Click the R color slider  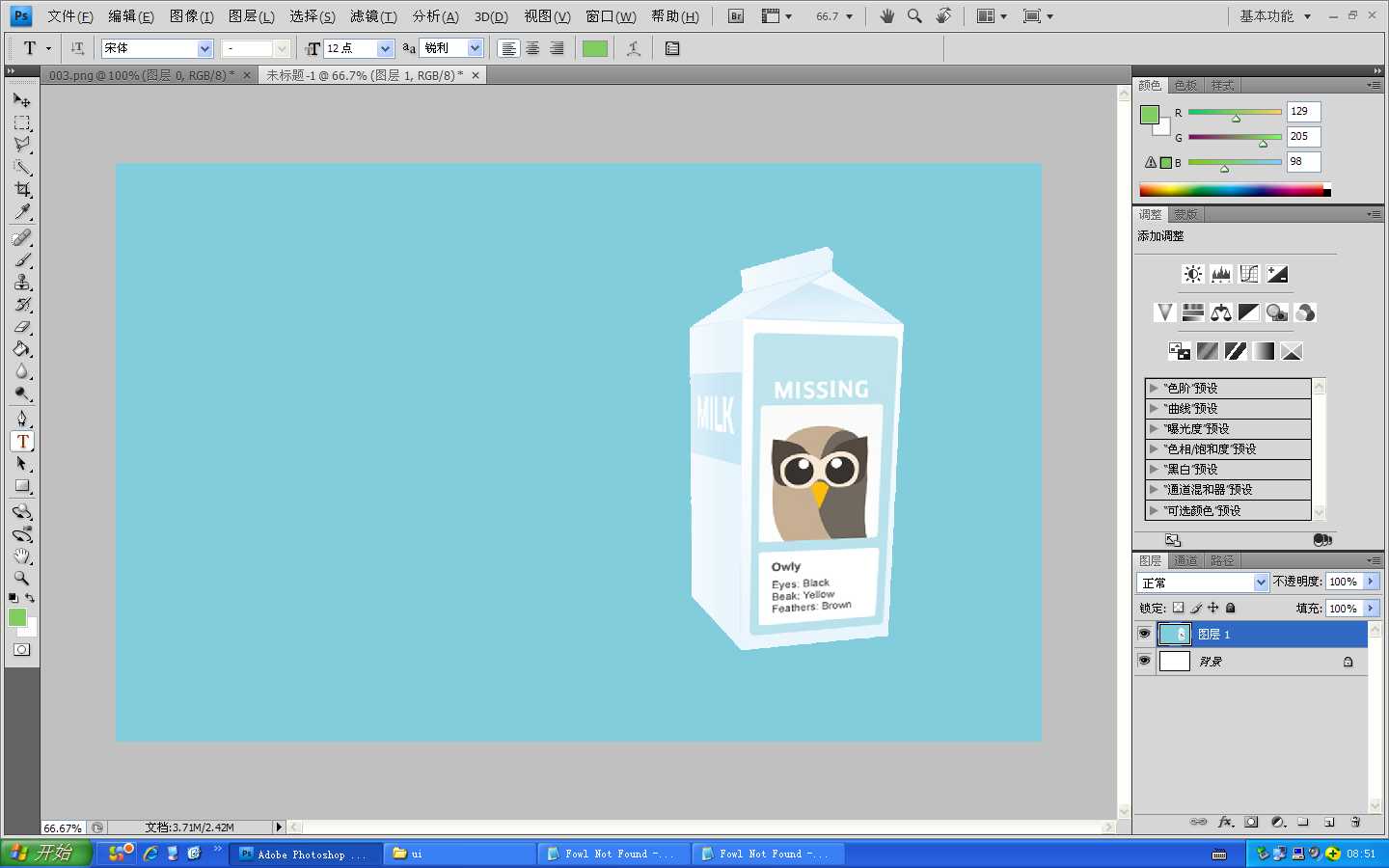pyautogui.click(x=1235, y=112)
